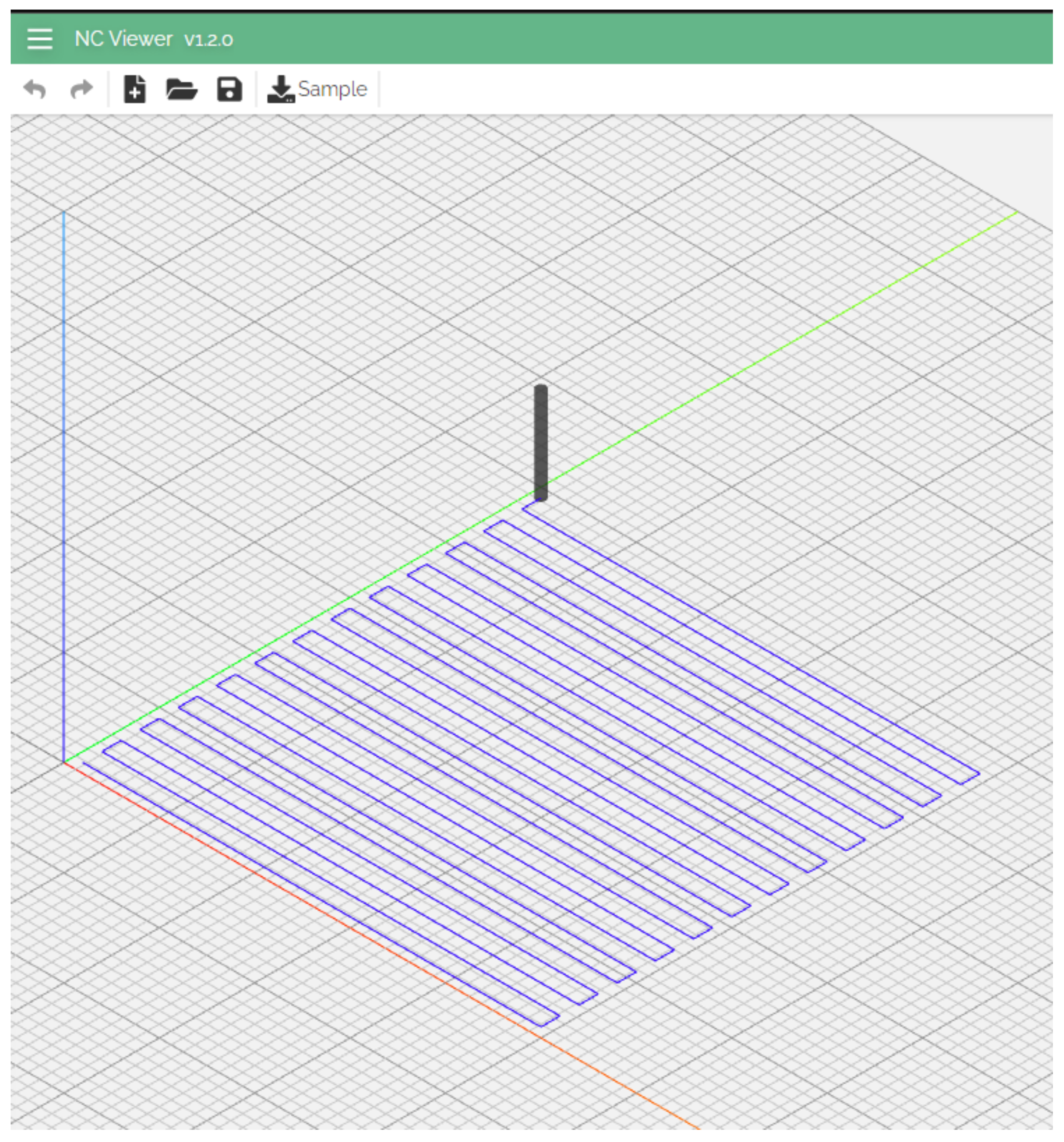Open a file using the folder icon
This screenshot has width=1064, height=1142.
181,89
